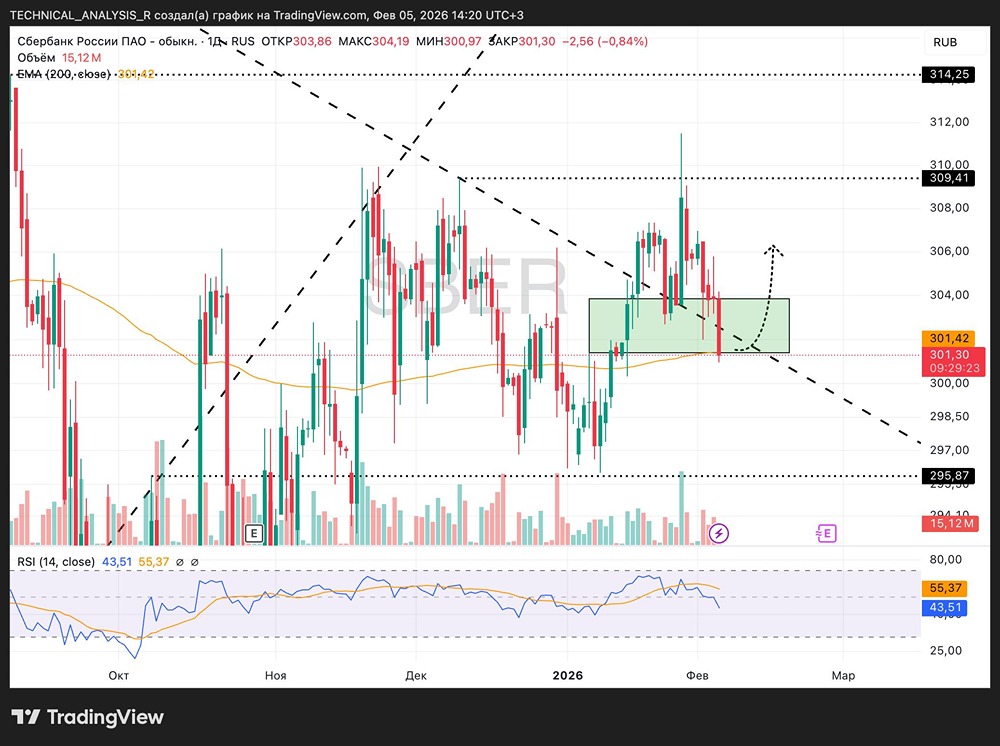1000x746 pixels.
Task: Click the RSI (14, close) indicator legend
Action: coord(55,562)
